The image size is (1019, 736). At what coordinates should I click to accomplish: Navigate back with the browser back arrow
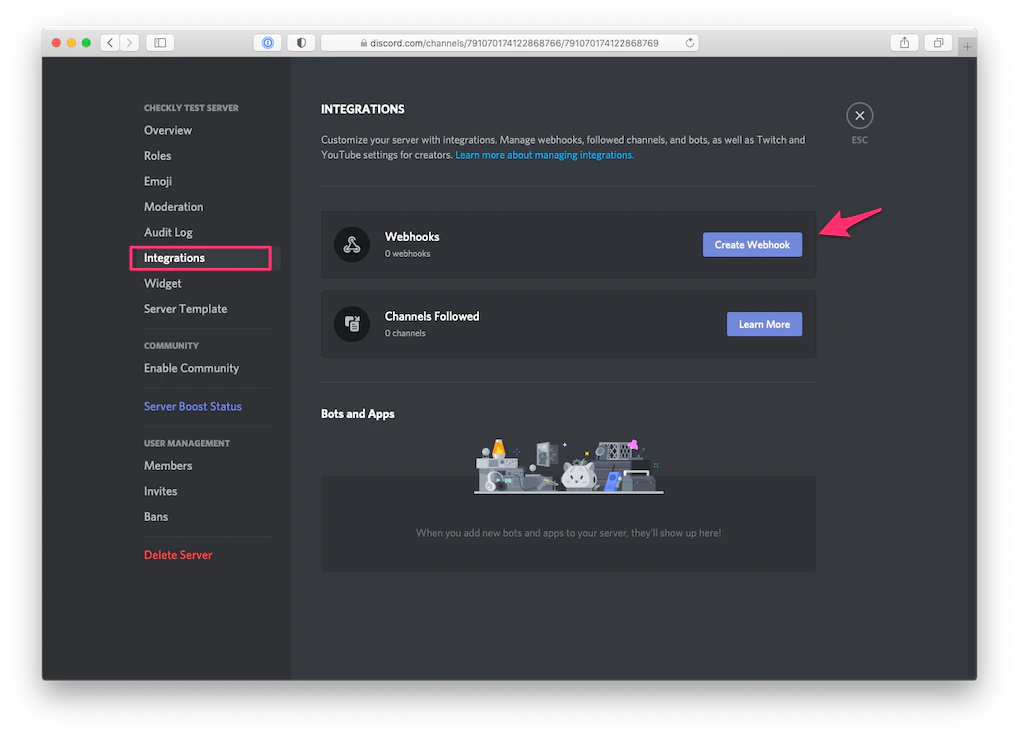point(109,42)
